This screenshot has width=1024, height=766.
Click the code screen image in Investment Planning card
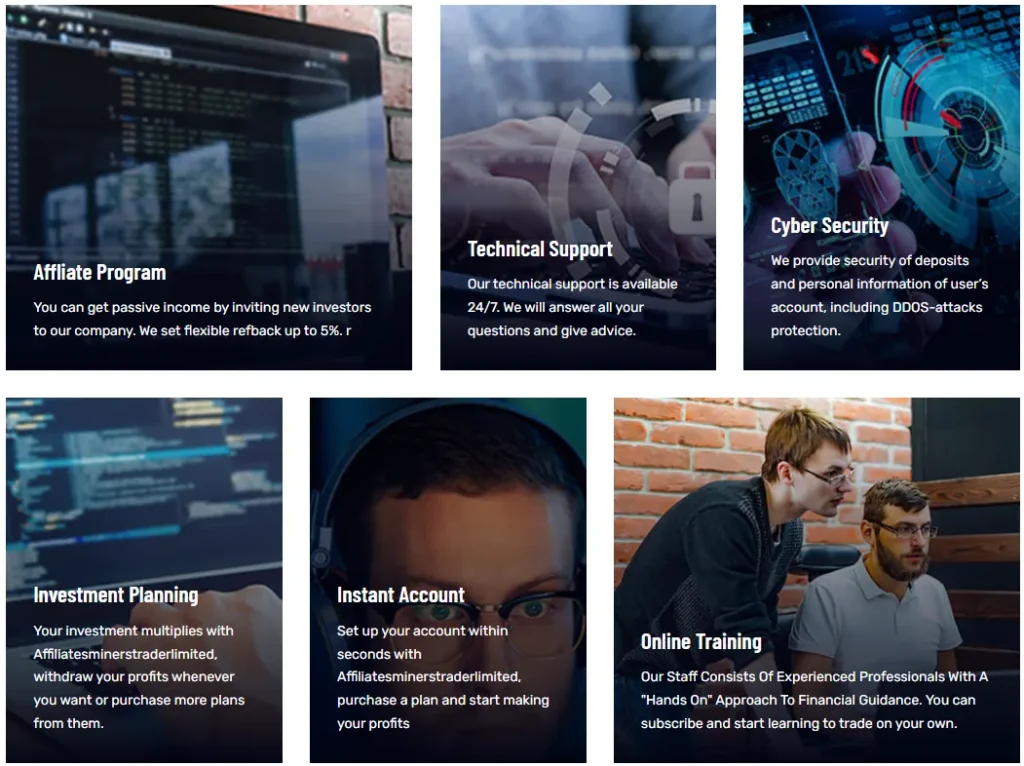(x=144, y=490)
